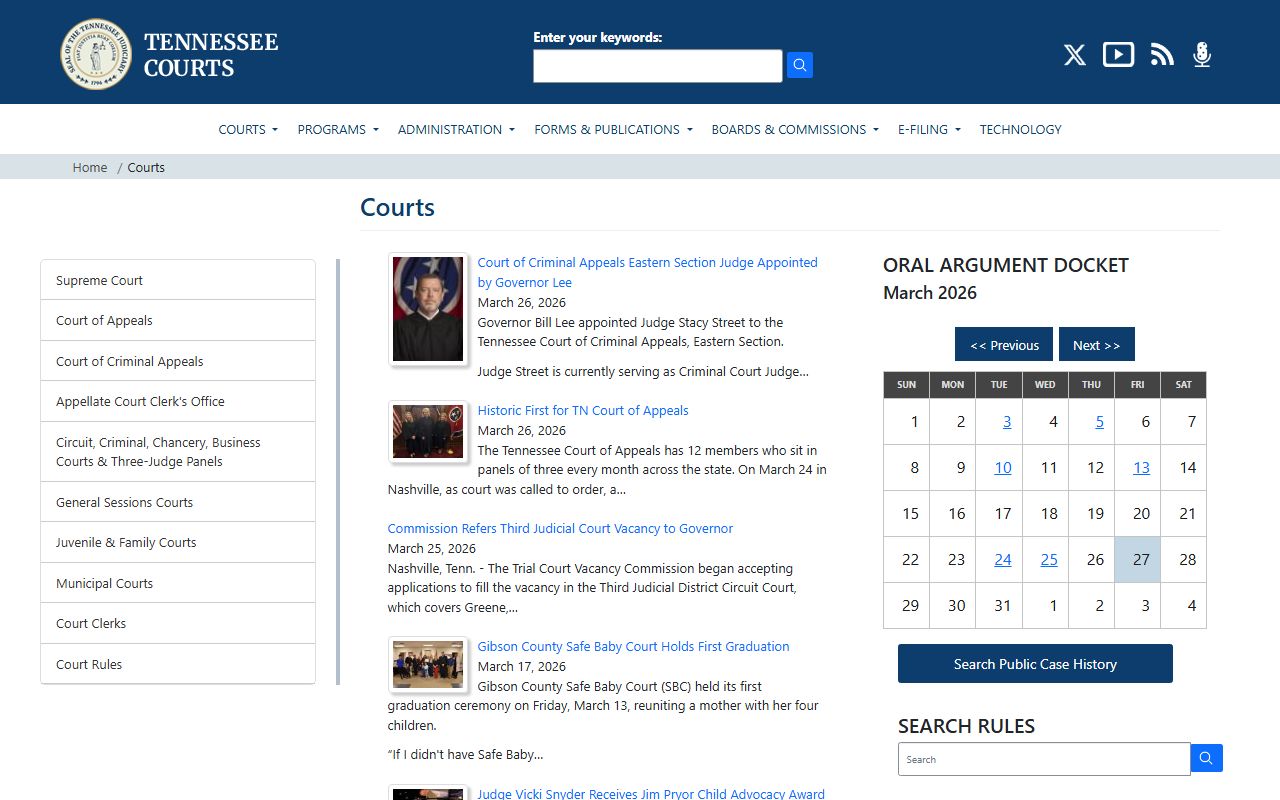Image resolution: width=1280 pixels, height=800 pixels.
Task: Go to the next docket month
Action: coord(1097,345)
